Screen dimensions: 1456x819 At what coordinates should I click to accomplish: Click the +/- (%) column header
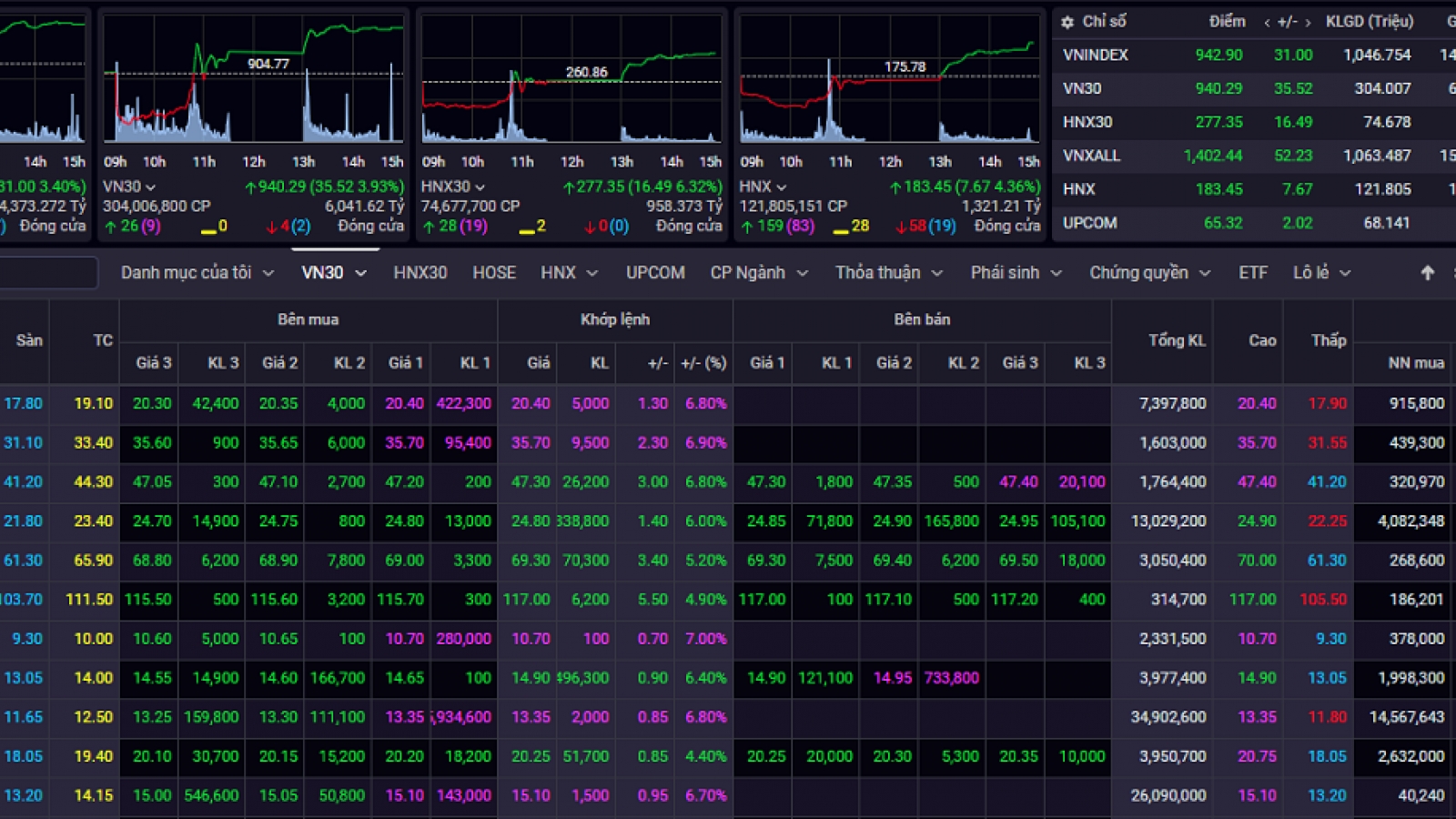pos(703,363)
